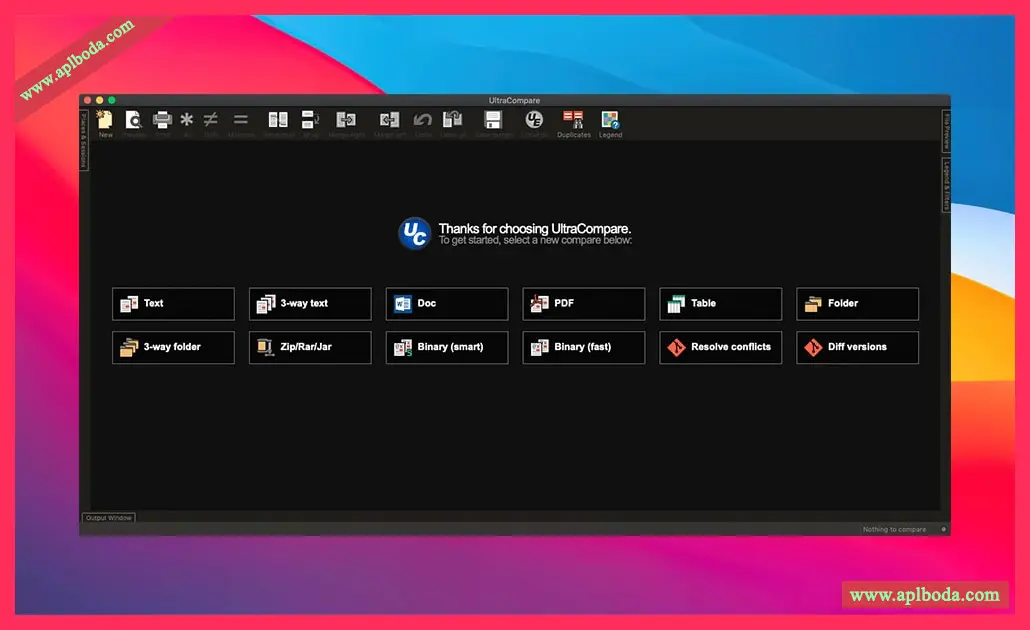The image size is (1030, 630).
Task: Click the Find Duplicates toolbar icon
Action: tap(573, 122)
